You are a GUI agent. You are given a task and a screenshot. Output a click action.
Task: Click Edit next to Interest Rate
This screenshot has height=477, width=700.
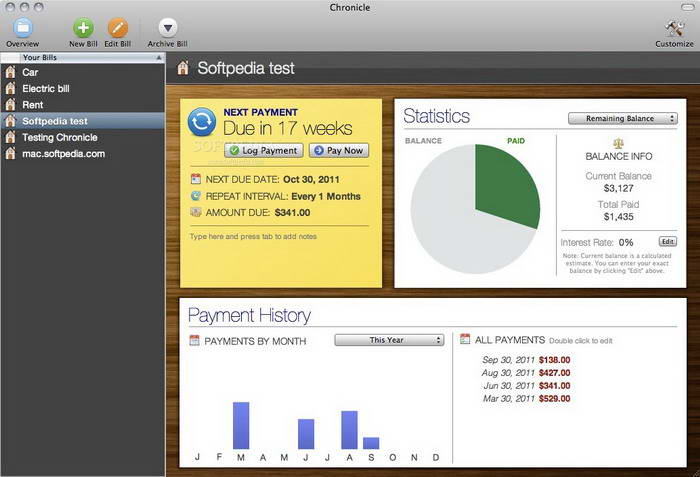pyautogui.click(x=668, y=242)
